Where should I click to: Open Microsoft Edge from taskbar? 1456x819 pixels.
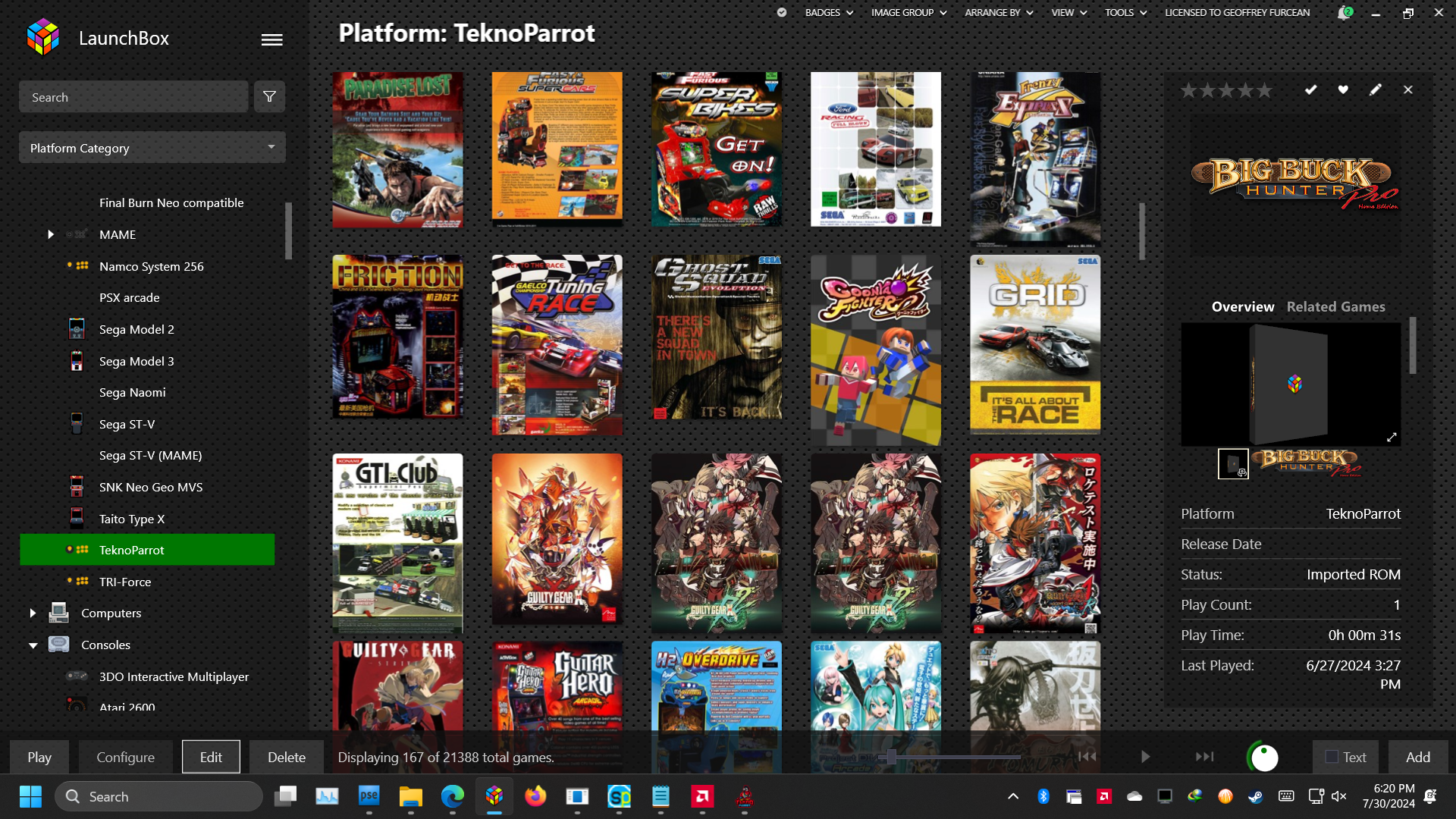pyautogui.click(x=453, y=796)
